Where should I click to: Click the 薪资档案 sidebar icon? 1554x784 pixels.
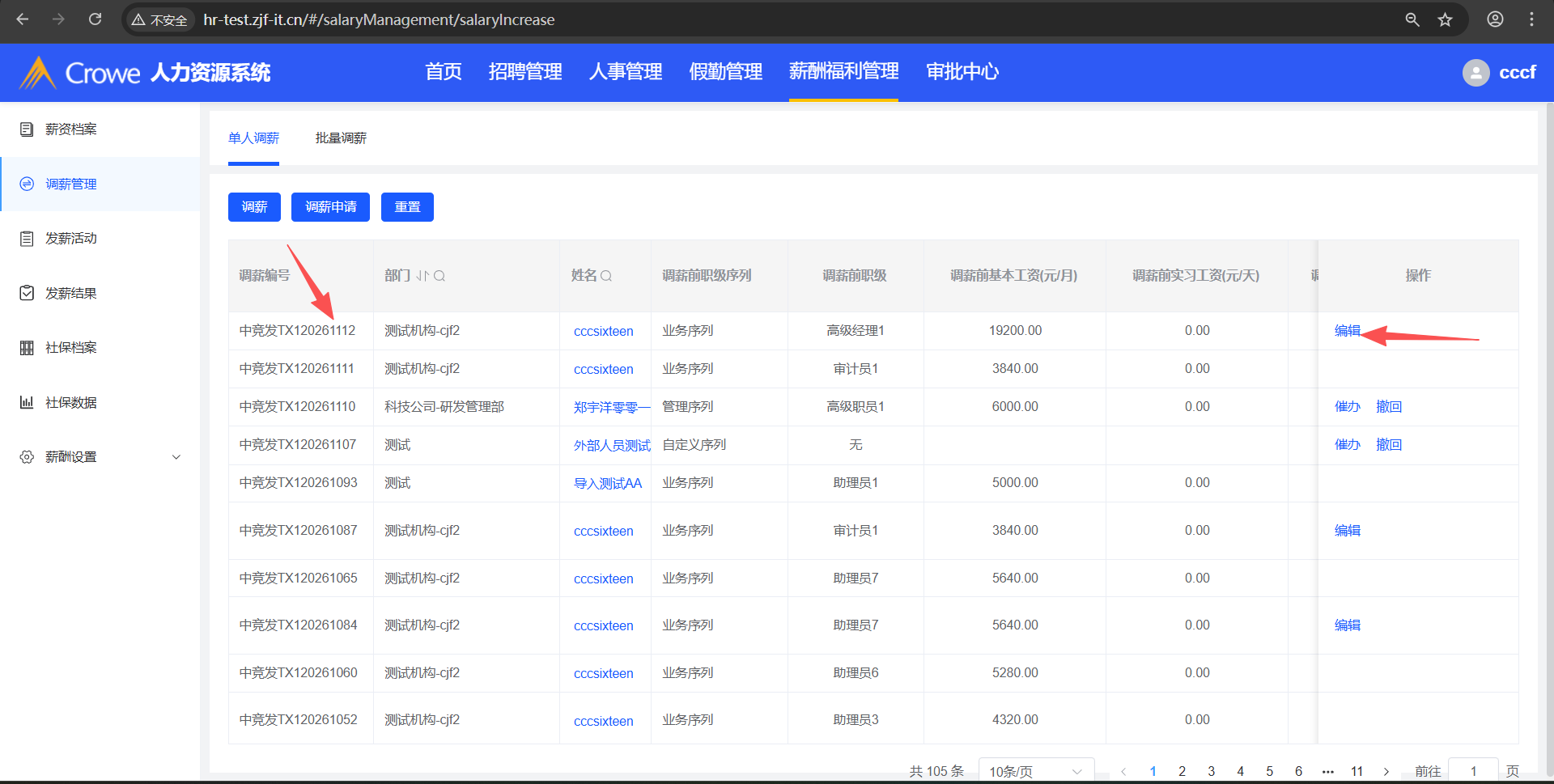27,129
